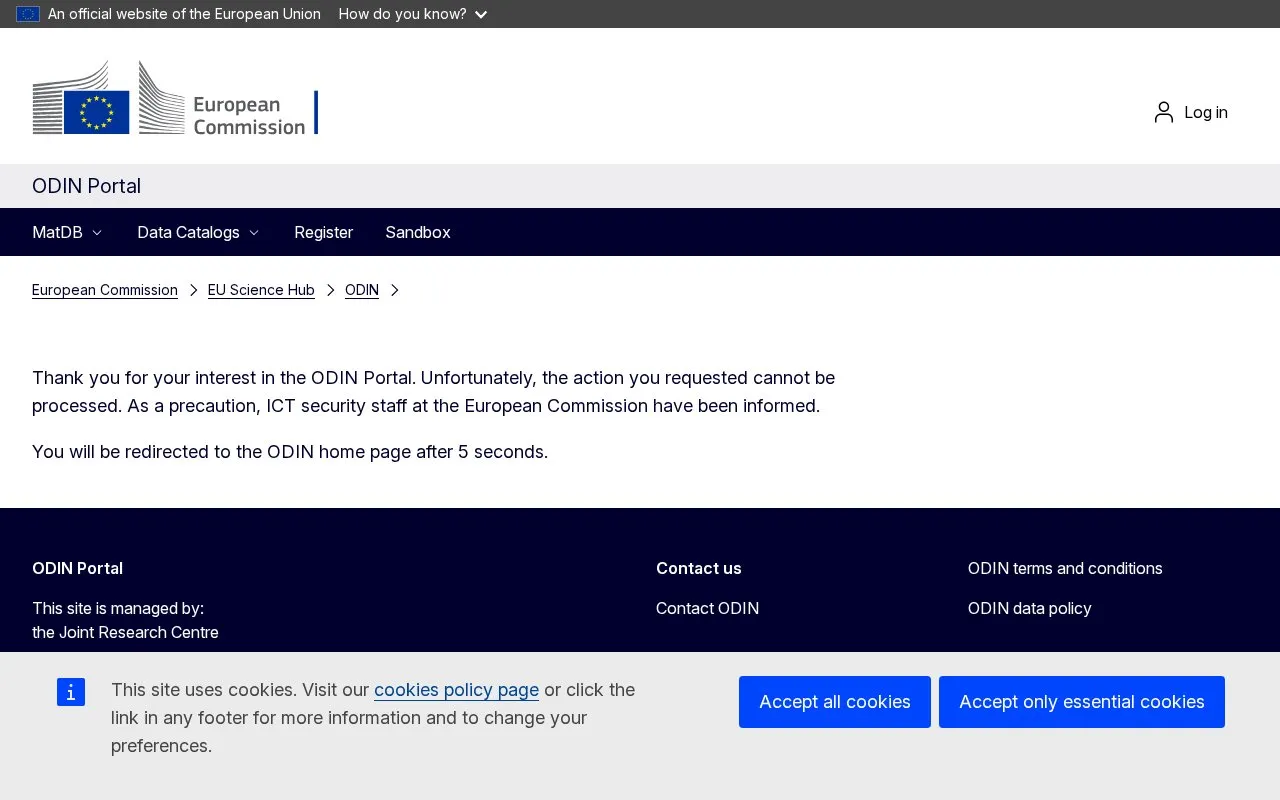Accept all cookies
Screen dimensions: 1280x800
835,702
